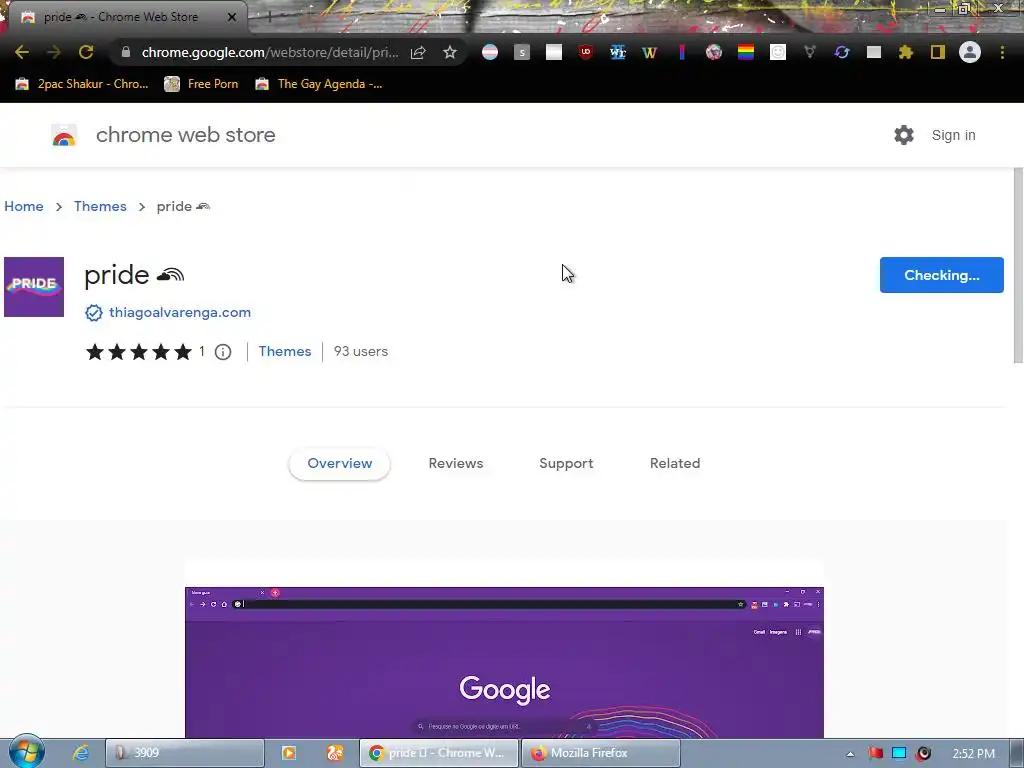
Task: Open the Chrome profile avatar
Action: [970, 52]
